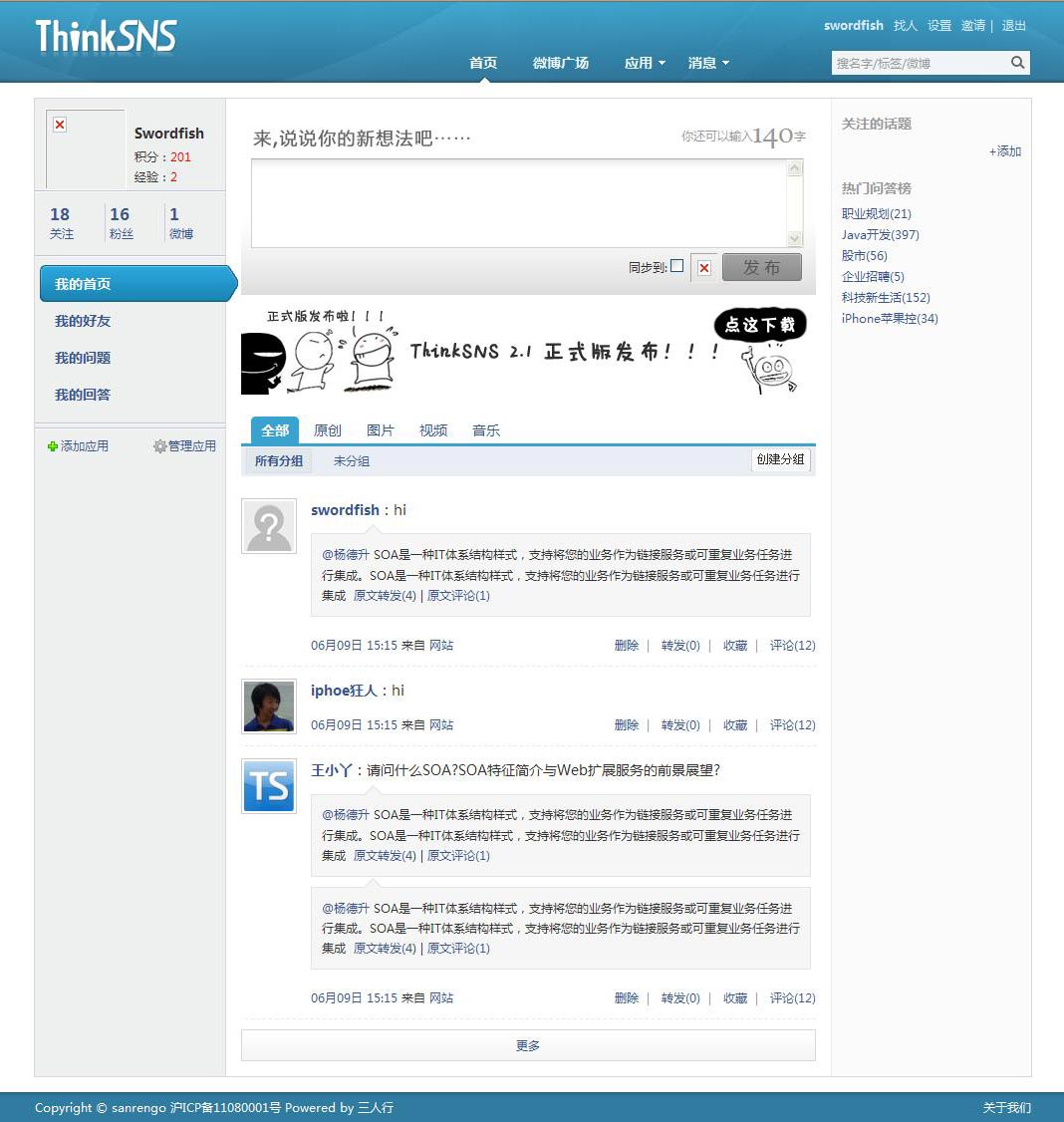Open 王小丫's TS avatar

click(x=269, y=786)
